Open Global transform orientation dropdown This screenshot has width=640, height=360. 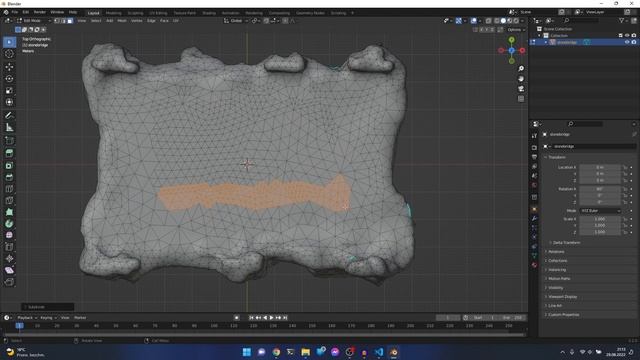coord(236,20)
